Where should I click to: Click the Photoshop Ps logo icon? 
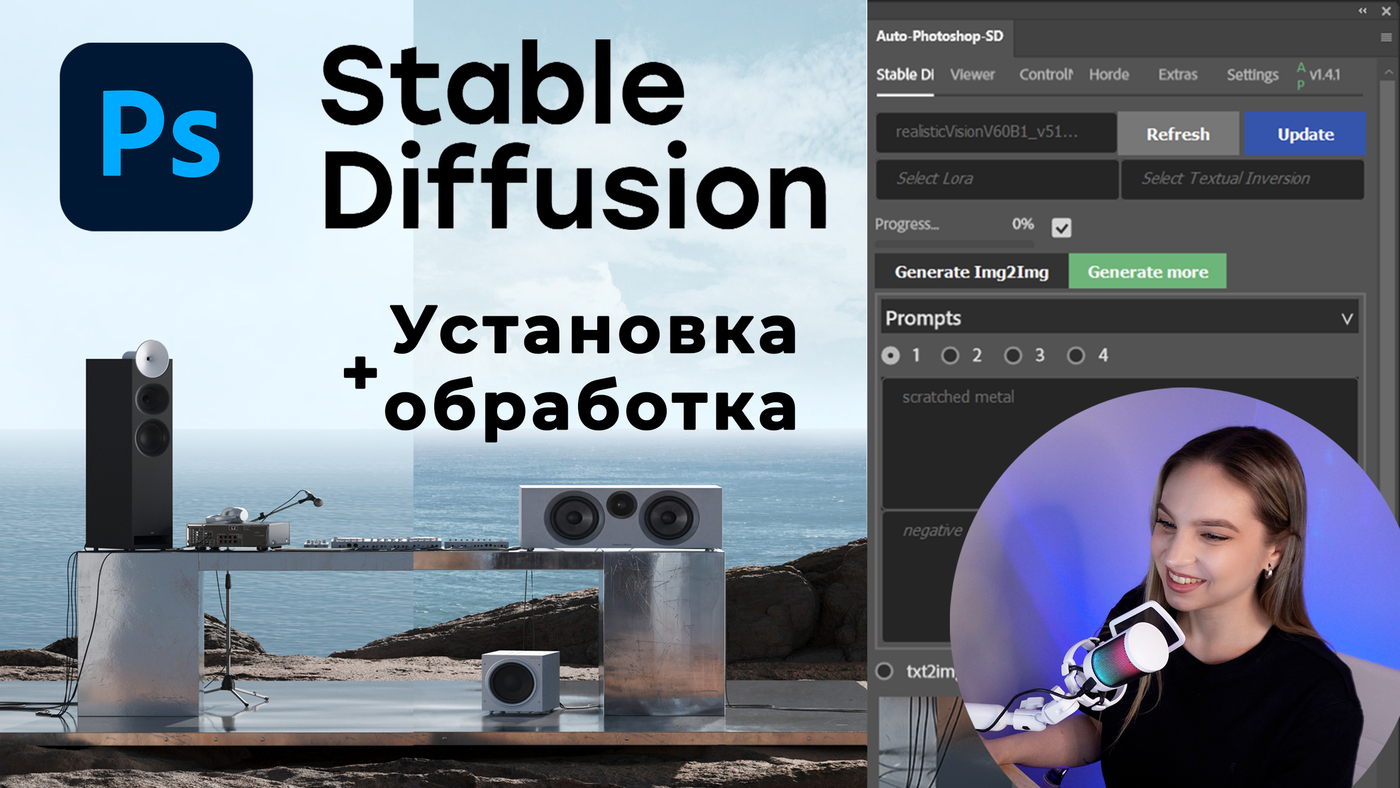point(157,137)
